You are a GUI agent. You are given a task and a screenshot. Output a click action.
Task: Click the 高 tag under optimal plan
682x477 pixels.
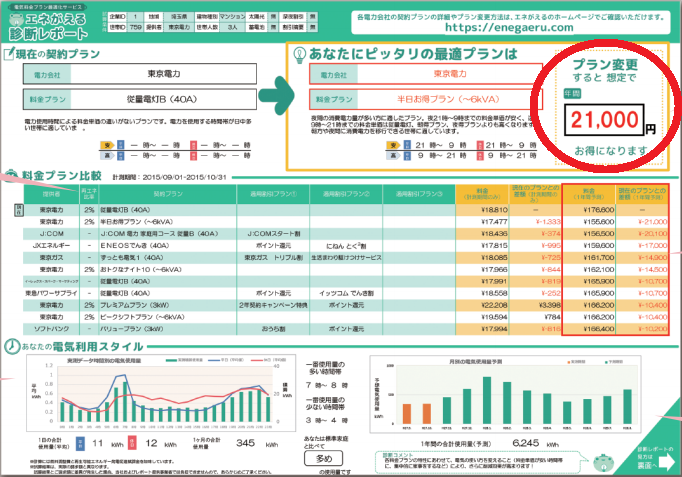coord(393,155)
